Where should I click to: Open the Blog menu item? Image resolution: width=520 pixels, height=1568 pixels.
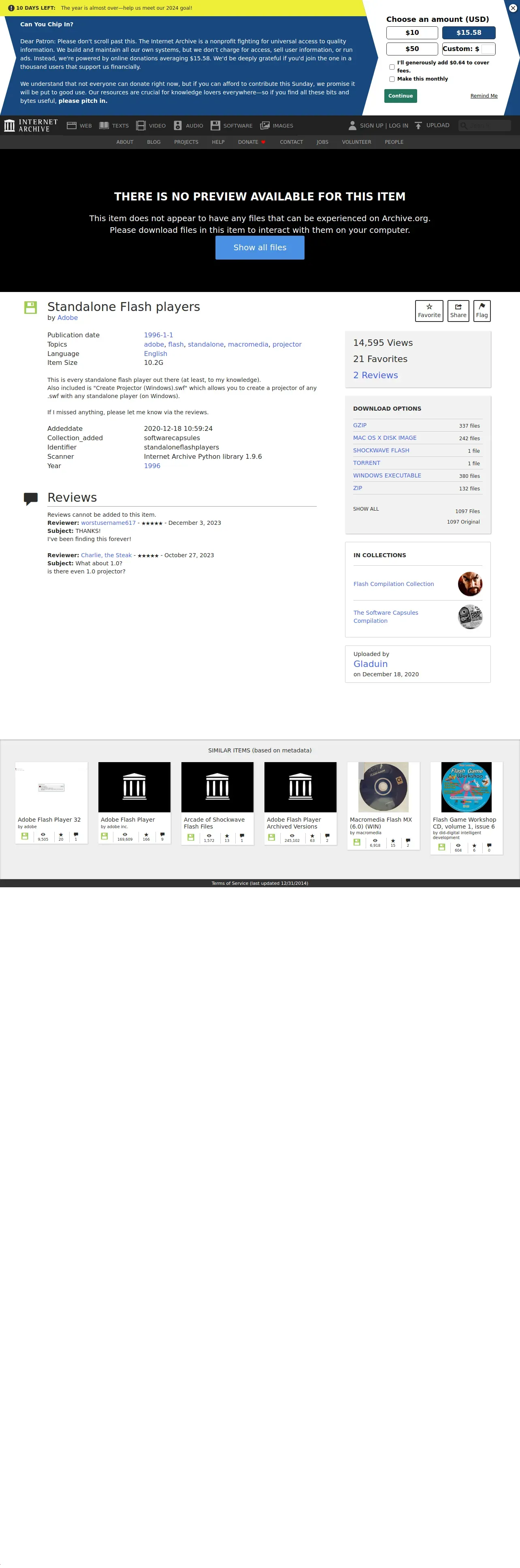click(x=153, y=142)
